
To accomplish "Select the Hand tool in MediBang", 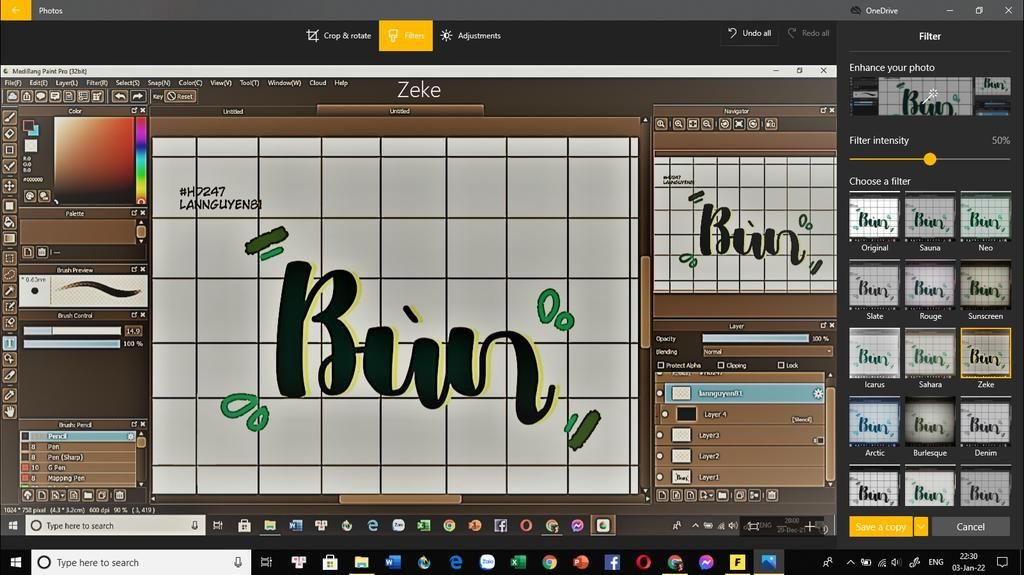I will tap(10, 412).
